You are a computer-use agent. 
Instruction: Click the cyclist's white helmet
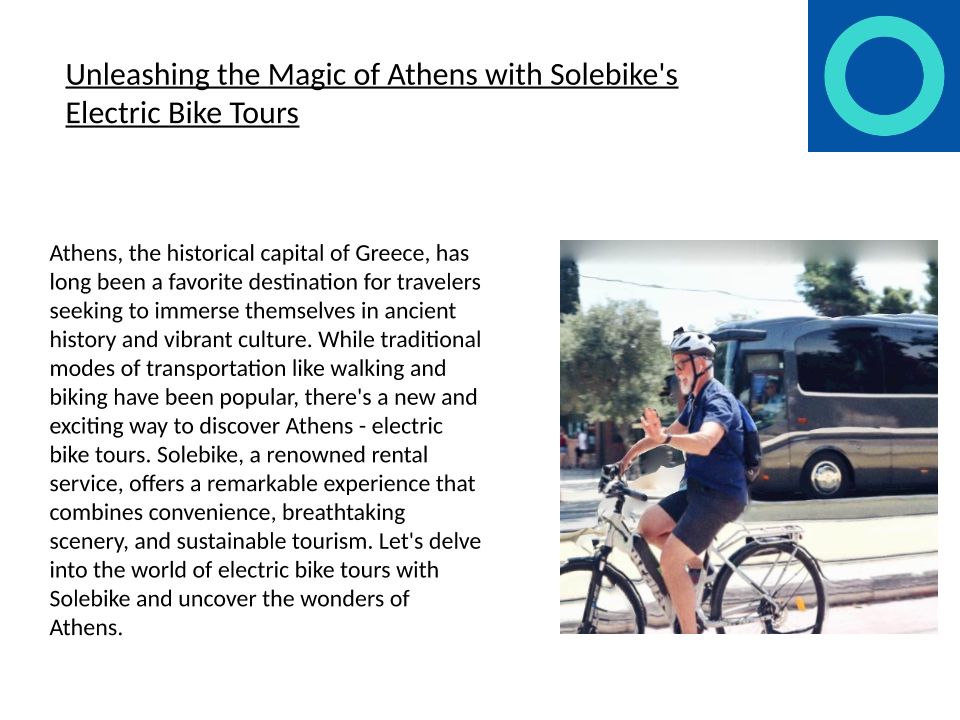tap(692, 343)
